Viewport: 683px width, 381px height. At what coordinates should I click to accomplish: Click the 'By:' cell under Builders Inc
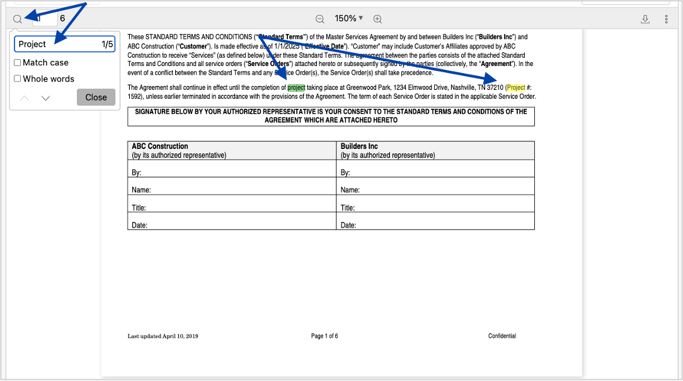436,169
